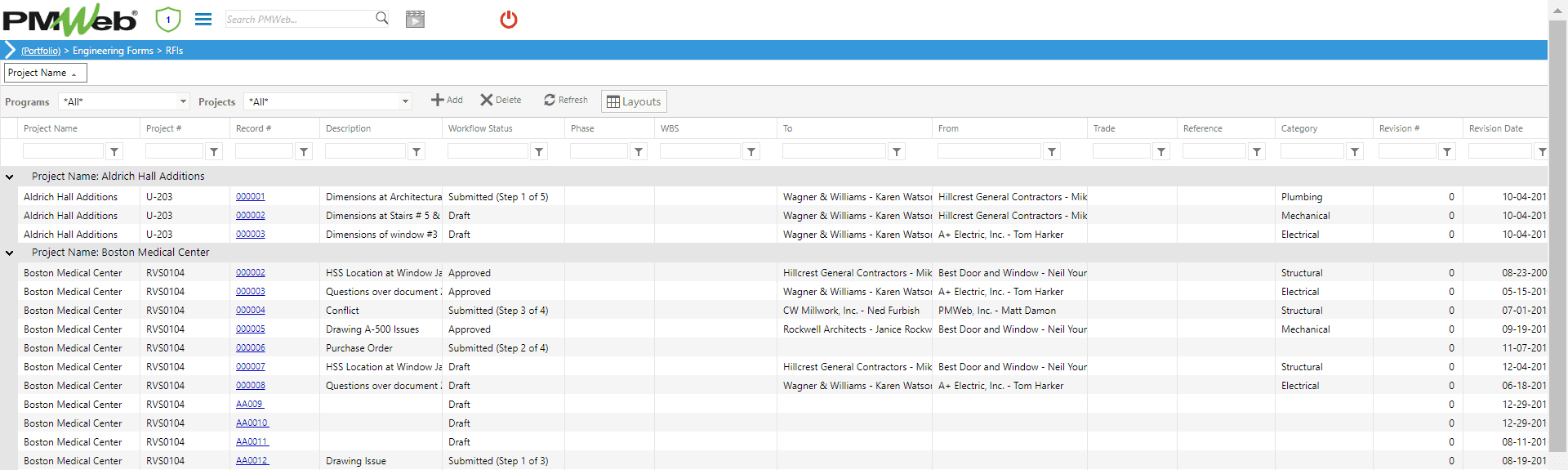1568x470 pixels.
Task: Open the shield notification icon
Action: coord(168,19)
